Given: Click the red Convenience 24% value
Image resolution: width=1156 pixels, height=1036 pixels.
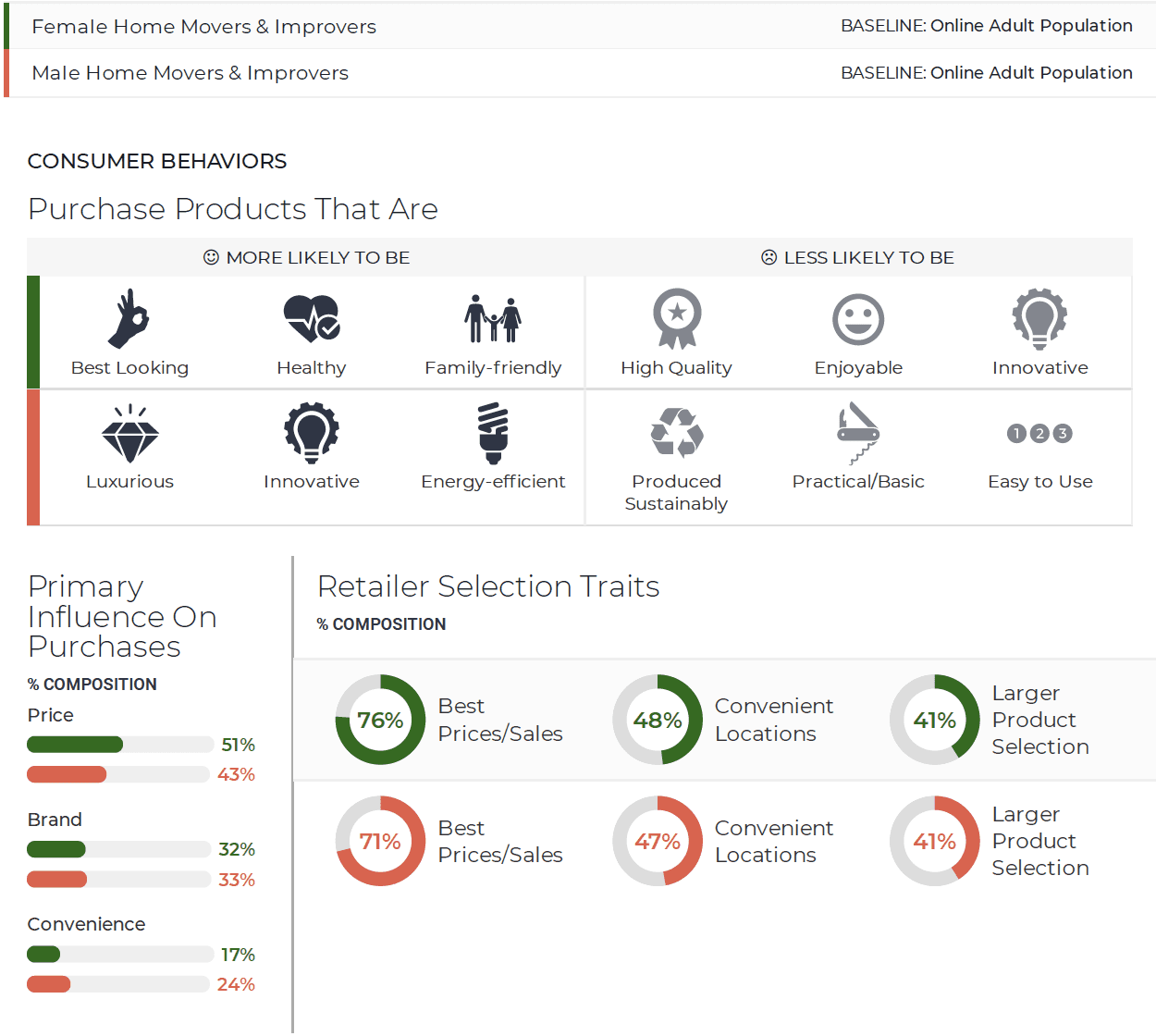Looking at the screenshot, I should coord(236,984).
